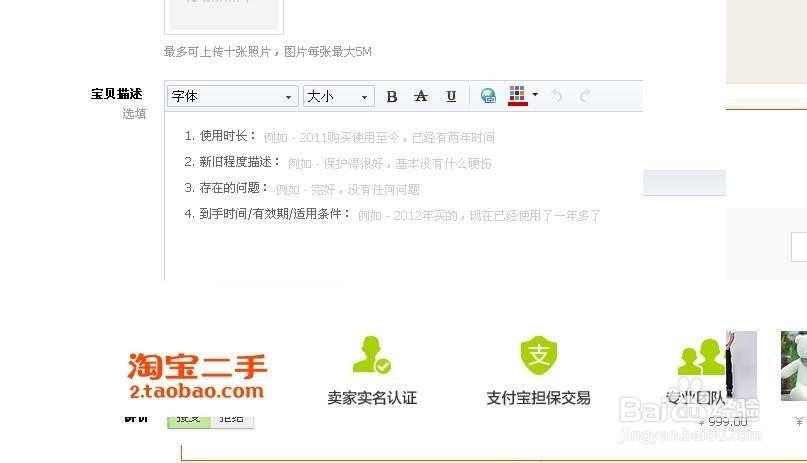The image size is (807, 463).
Task: Click the teddy bear product thumbnail
Action: [794, 366]
